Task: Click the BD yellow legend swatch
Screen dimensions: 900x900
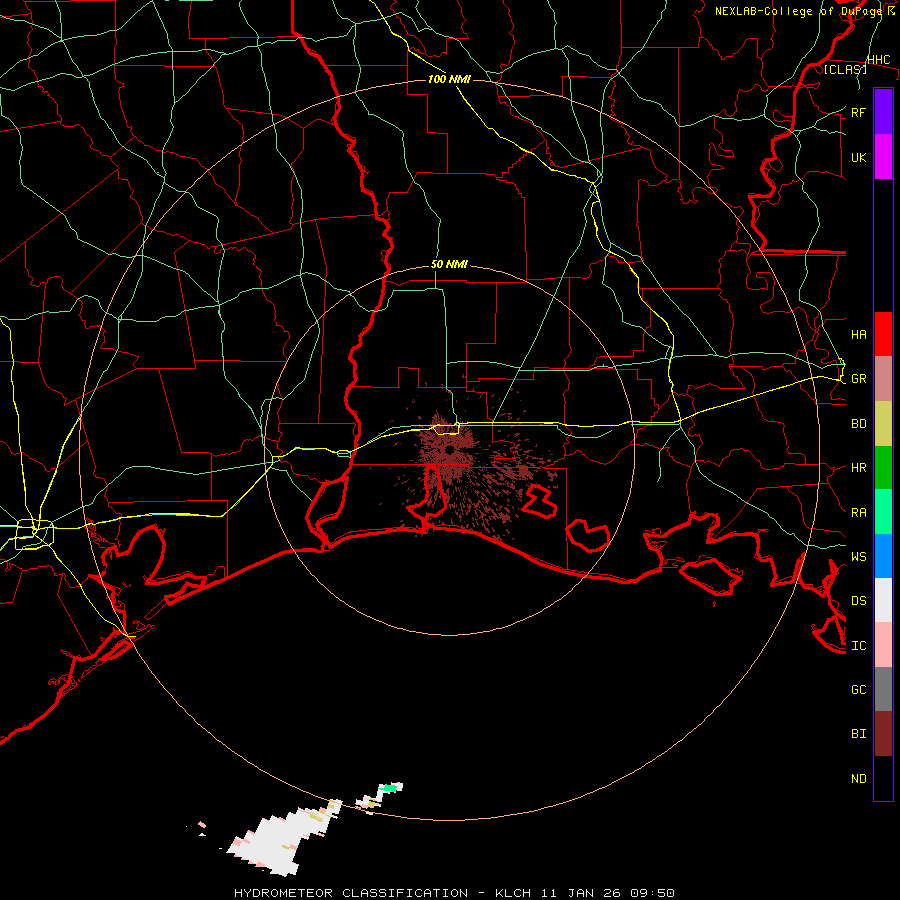Action: coord(883,423)
